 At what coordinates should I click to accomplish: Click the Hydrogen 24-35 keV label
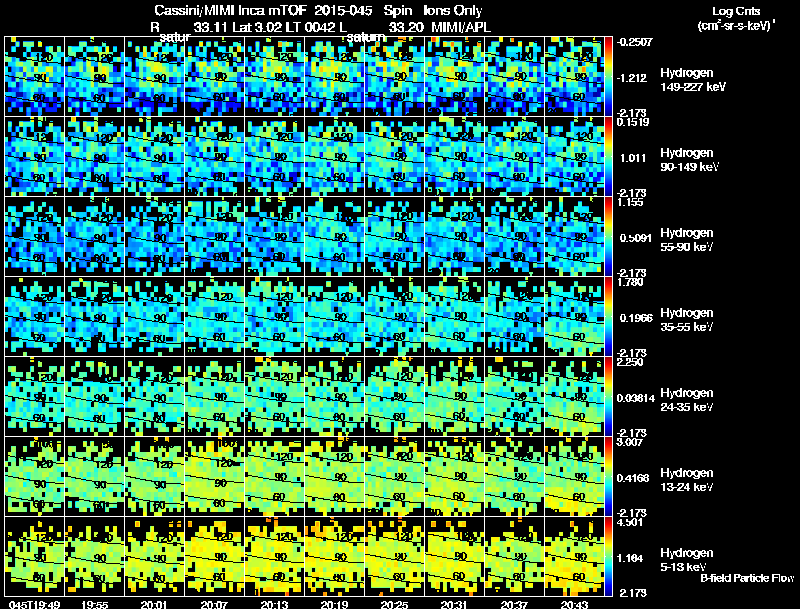[x=687, y=400]
